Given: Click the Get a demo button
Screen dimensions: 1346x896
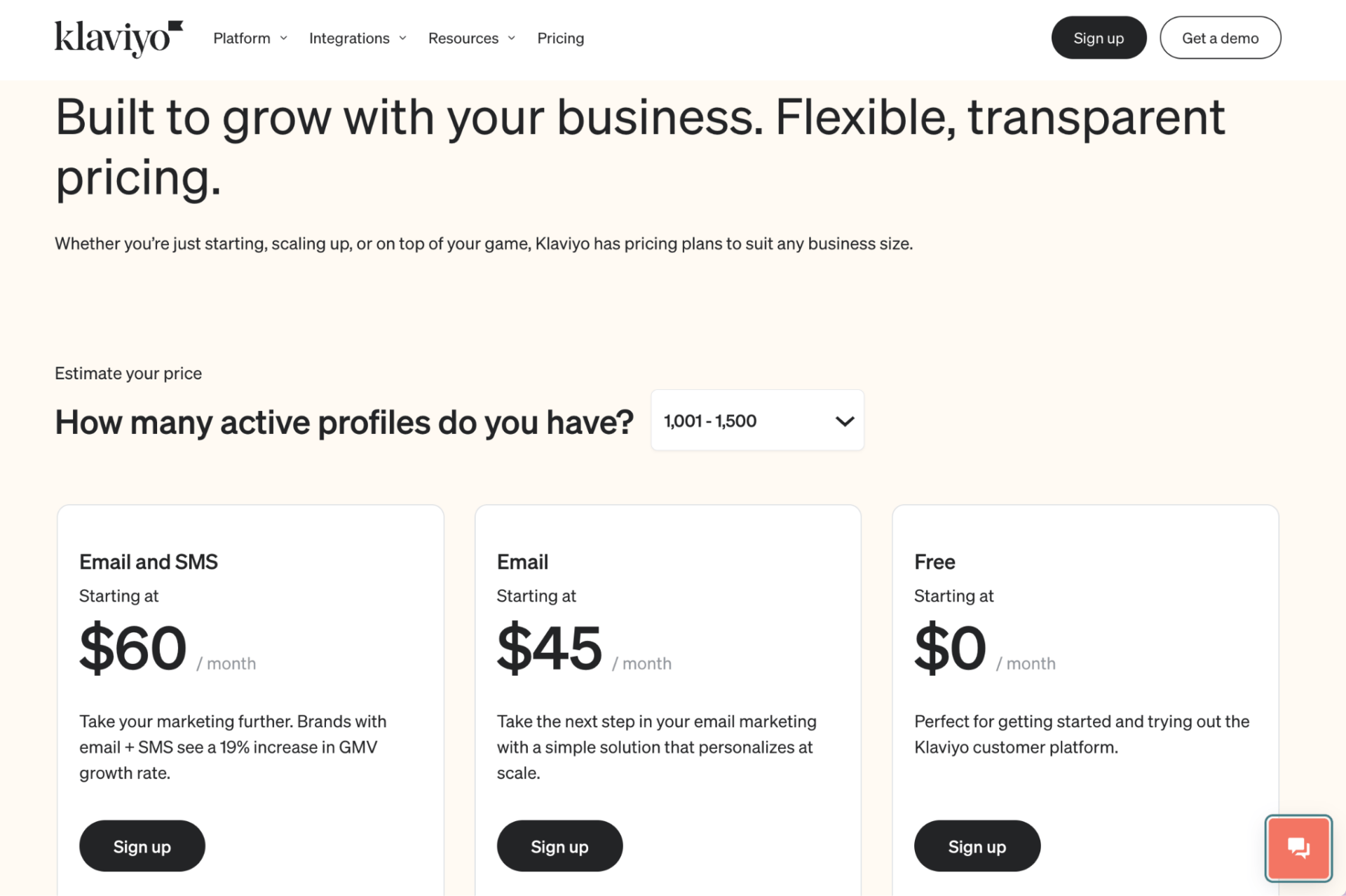Looking at the screenshot, I should (x=1220, y=37).
